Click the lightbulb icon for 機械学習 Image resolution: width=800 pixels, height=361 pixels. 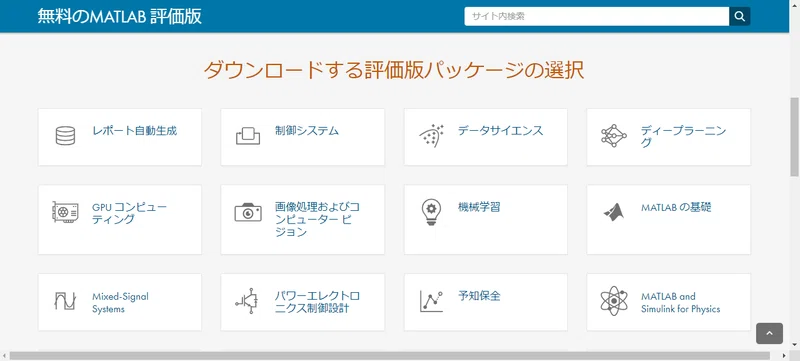click(x=432, y=213)
